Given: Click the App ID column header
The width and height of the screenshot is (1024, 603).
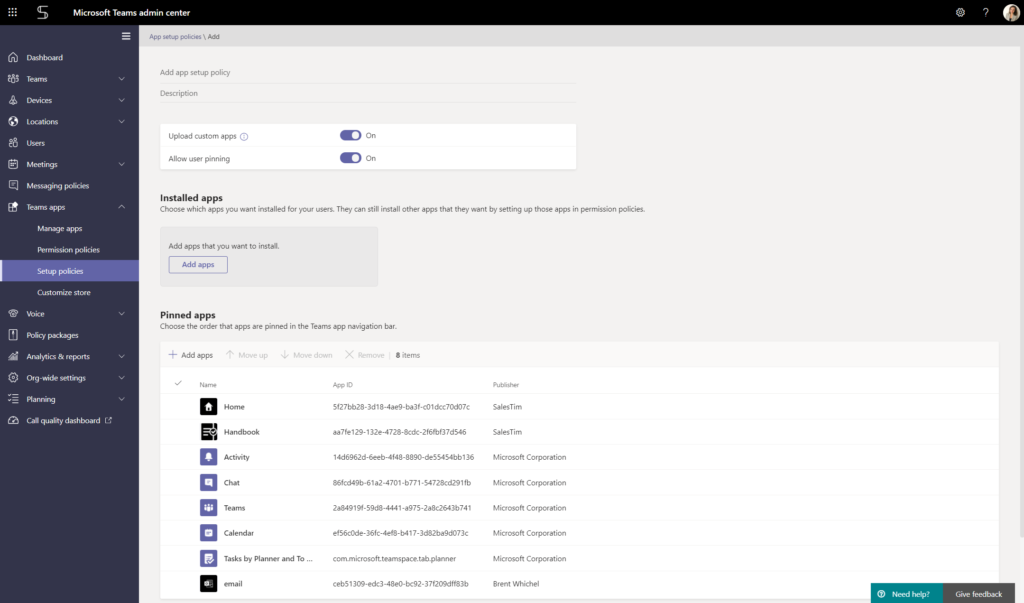Looking at the screenshot, I should click(x=342, y=385).
